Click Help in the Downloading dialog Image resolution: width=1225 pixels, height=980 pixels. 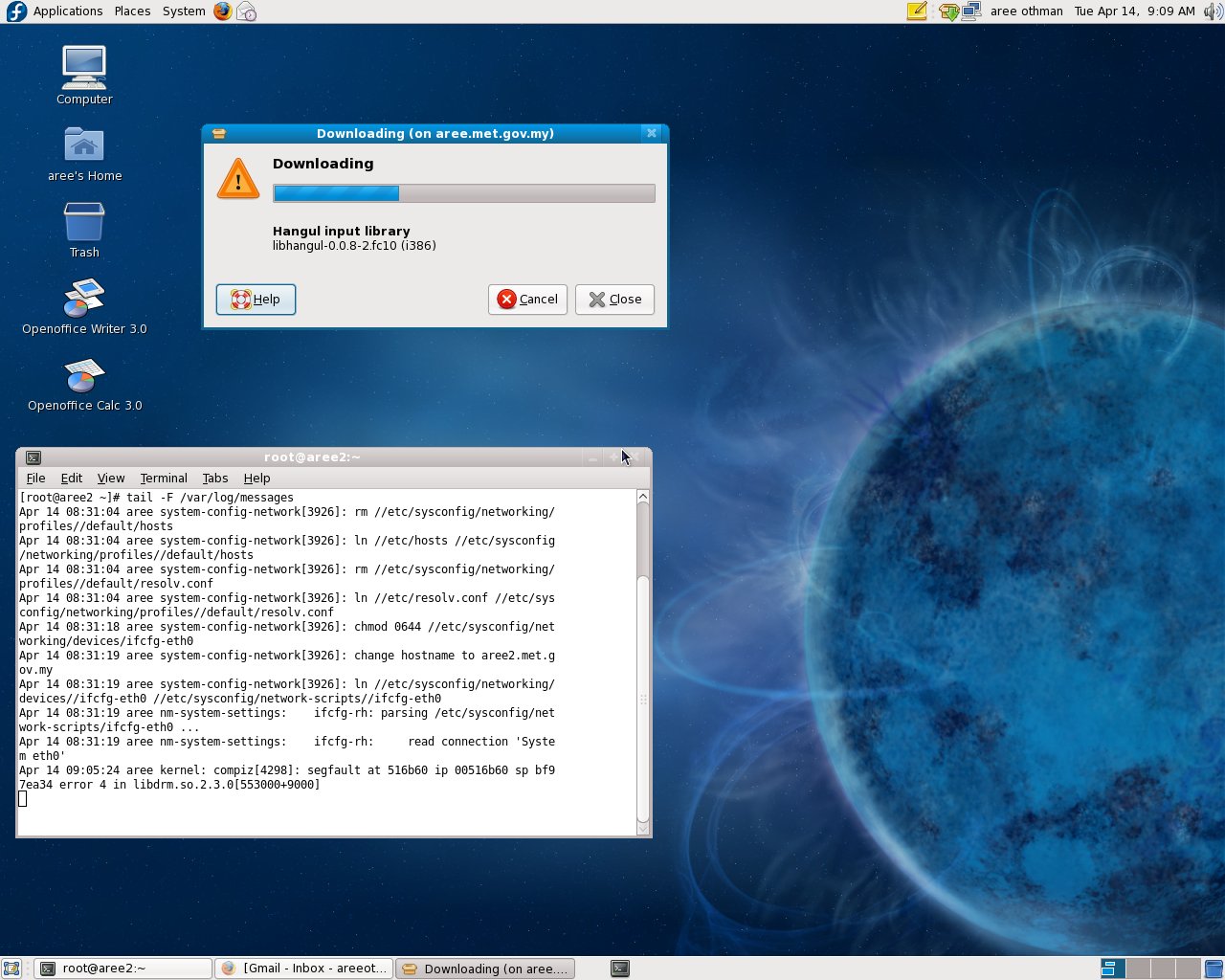(256, 300)
